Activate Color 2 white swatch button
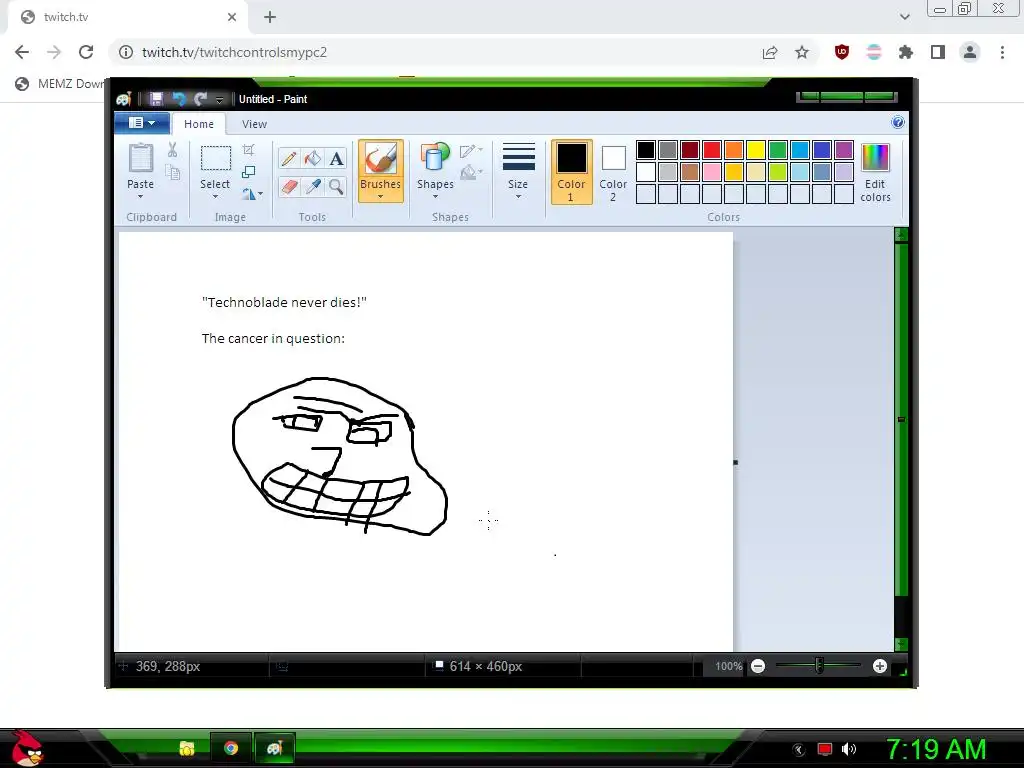The image size is (1024, 768). click(613, 172)
